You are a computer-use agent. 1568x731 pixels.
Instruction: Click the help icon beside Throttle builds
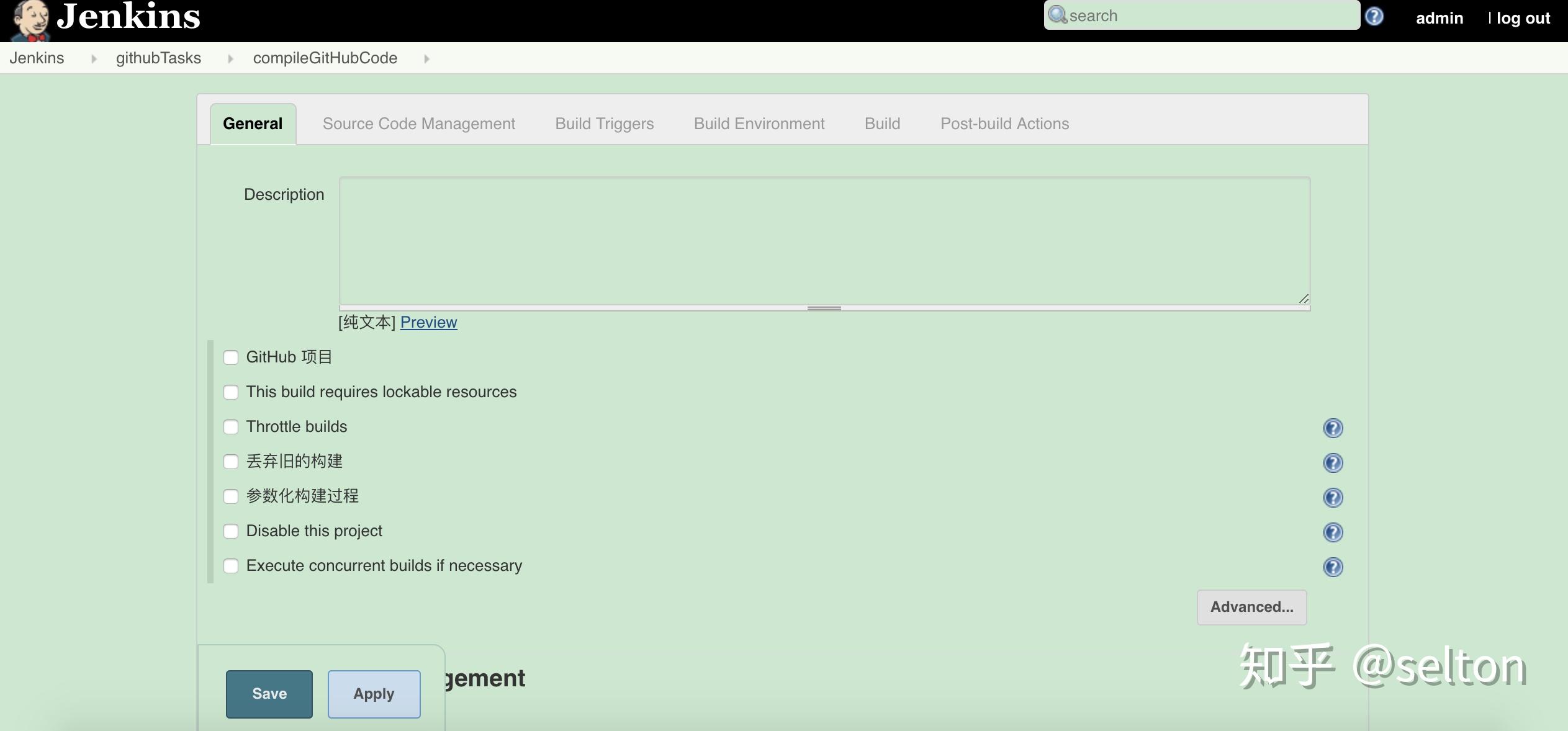[1332, 428]
